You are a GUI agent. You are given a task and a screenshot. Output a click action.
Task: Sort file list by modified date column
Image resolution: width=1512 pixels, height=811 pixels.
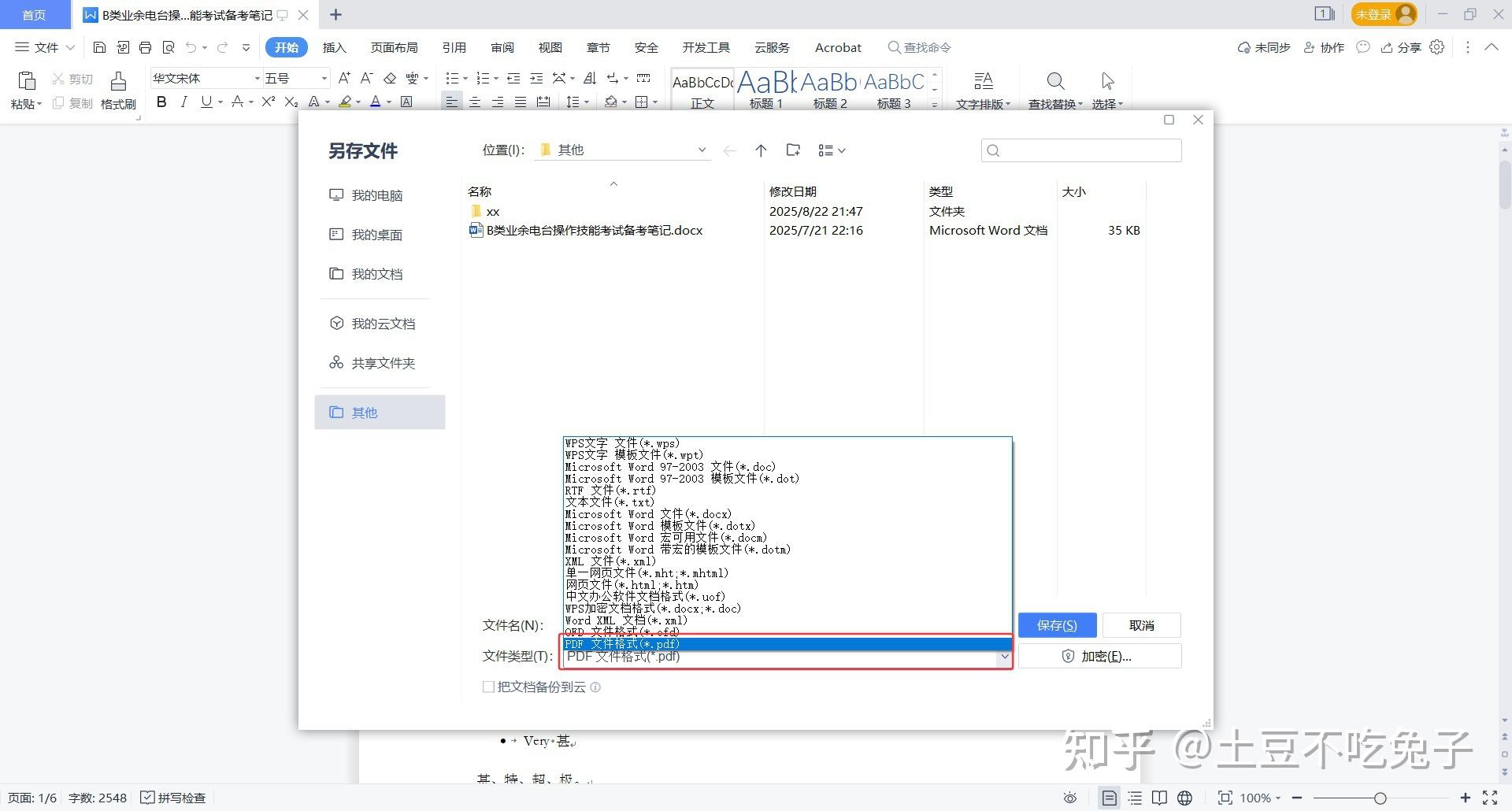(792, 191)
